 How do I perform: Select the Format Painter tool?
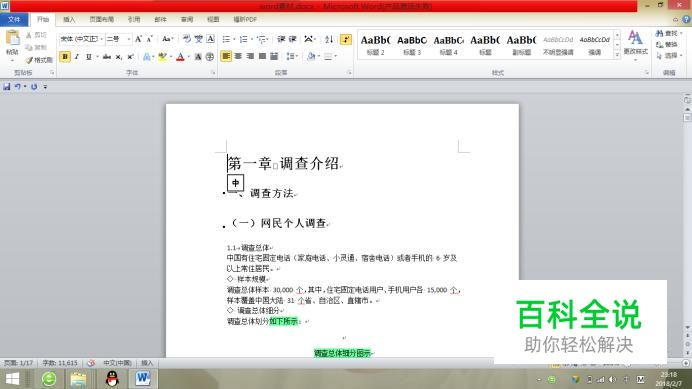[39, 60]
